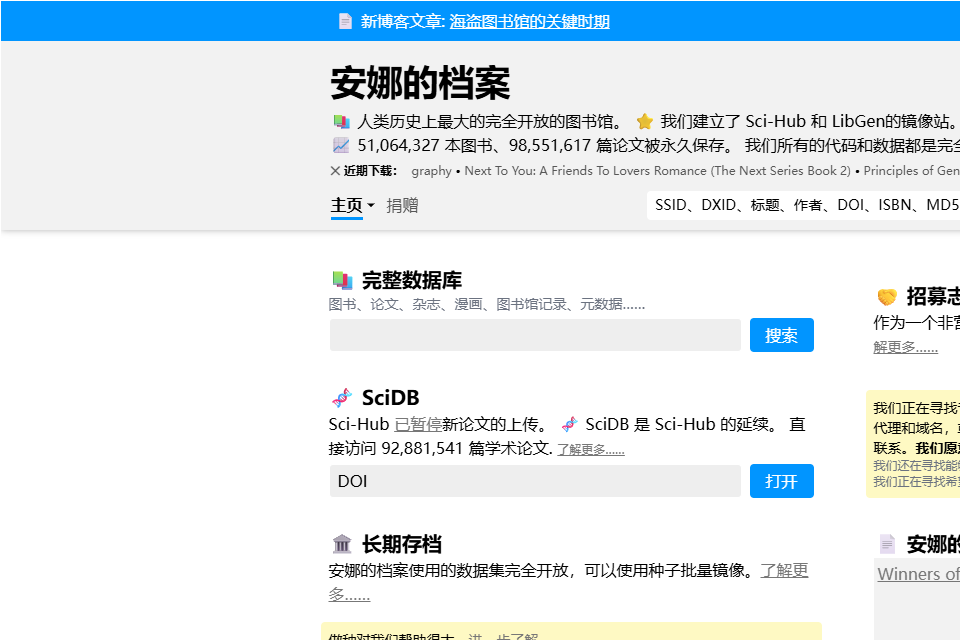This screenshot has height=640, width=960.
Task: Click the DNA icon before SciDB 是 Sci-Hub 的延续
Action: 569,424
